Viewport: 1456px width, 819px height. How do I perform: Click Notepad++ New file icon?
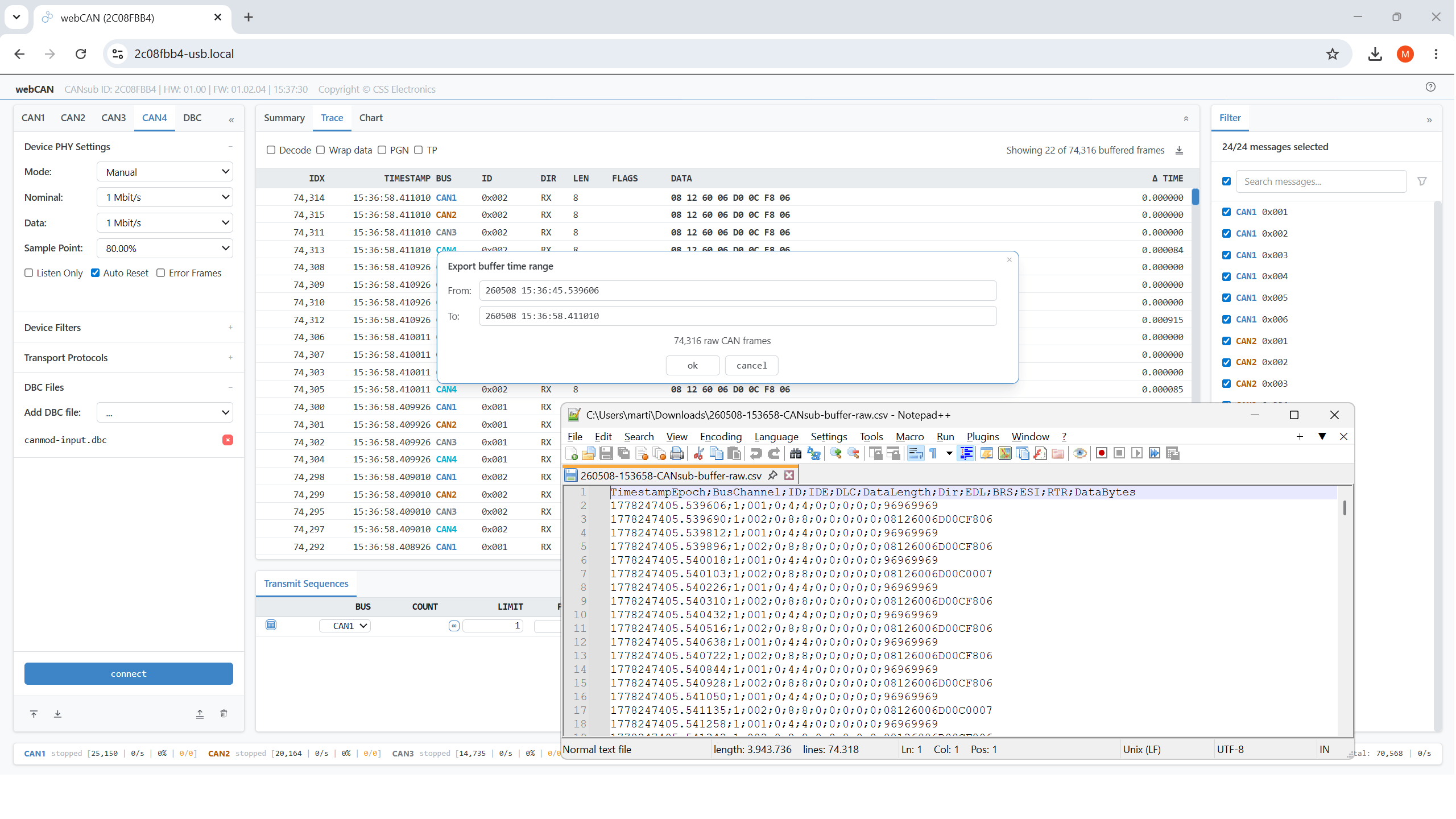(572, 453)
